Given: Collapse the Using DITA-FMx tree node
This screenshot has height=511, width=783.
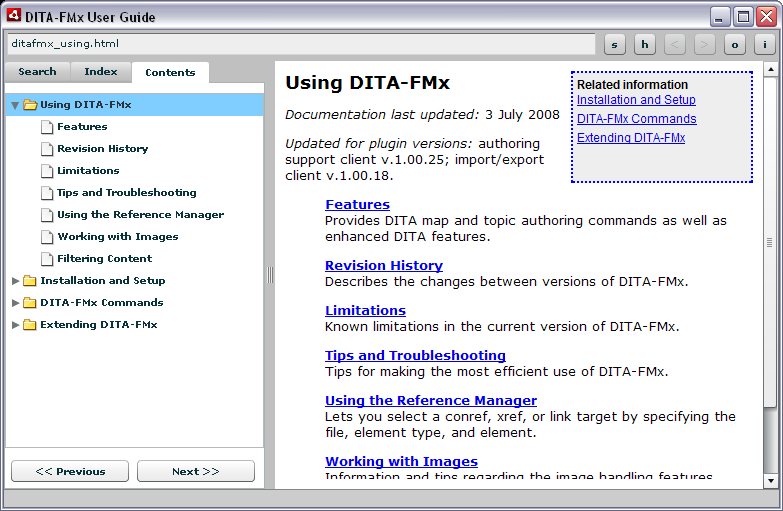Looking at the screenshot, I should coord(15,105).
